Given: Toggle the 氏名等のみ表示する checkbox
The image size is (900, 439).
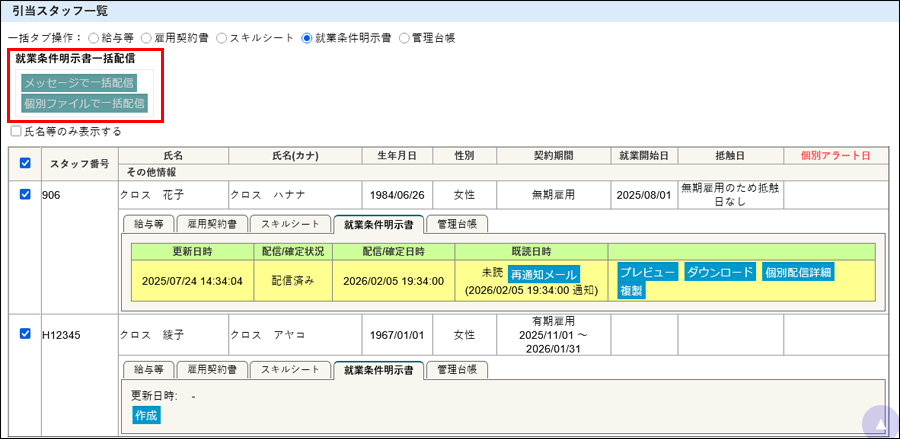Looking at the screenshot, I should (x=16, y=131).
